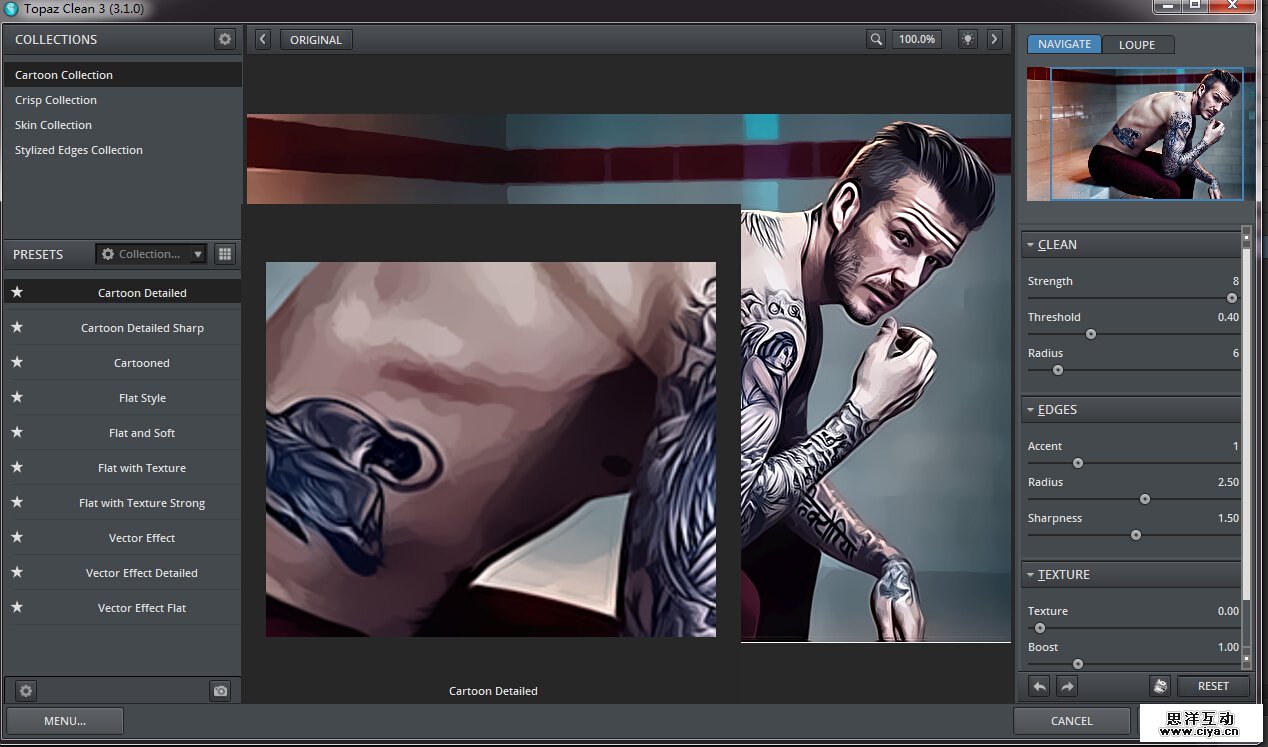This screenshot has height=747, width=1268.
Task: Open the preset options gear at bottom left
Action: tap(26, 690)
